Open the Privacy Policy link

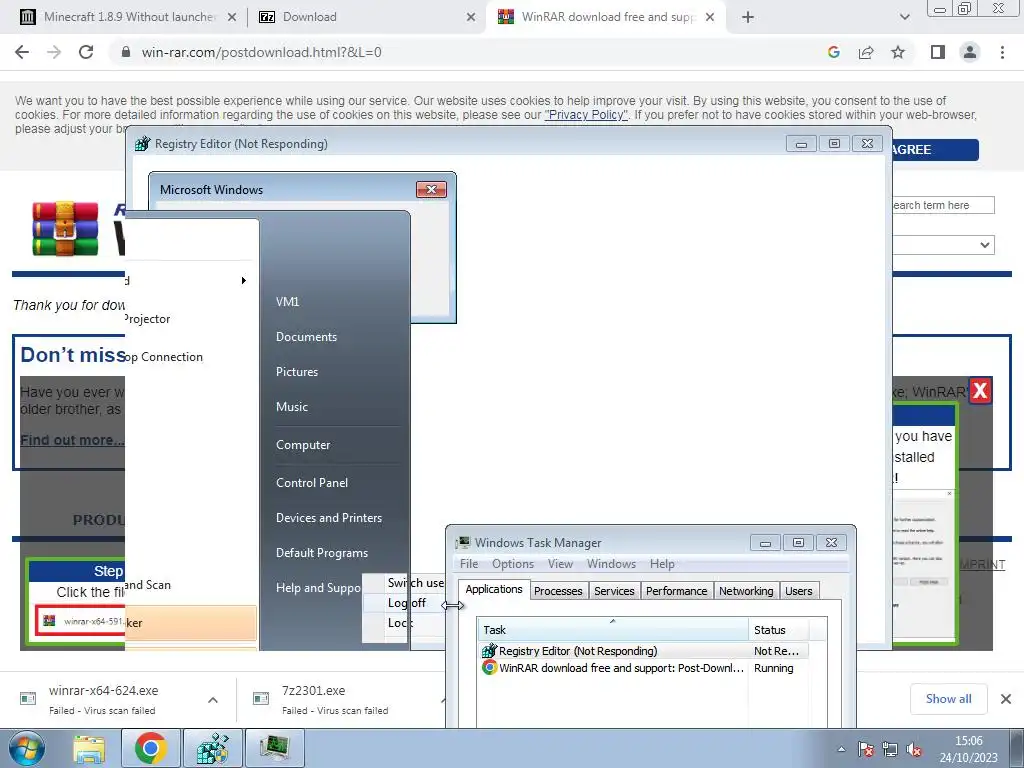586,115
